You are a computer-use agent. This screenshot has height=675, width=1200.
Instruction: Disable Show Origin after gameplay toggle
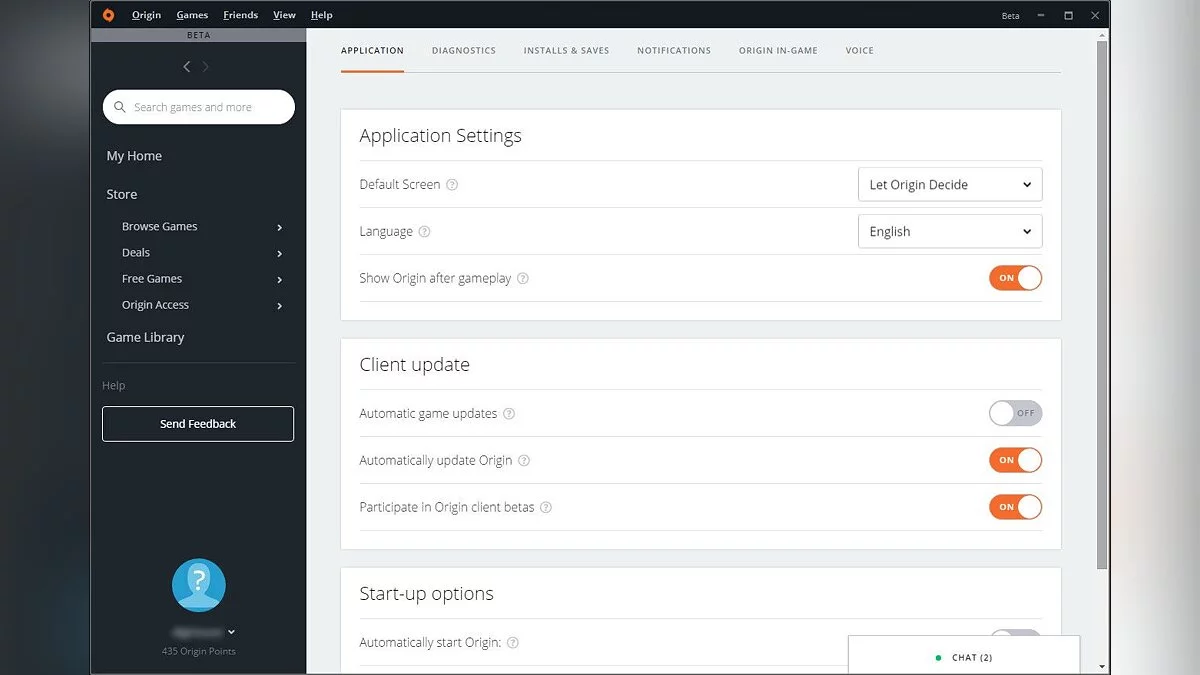[1015, 278]
